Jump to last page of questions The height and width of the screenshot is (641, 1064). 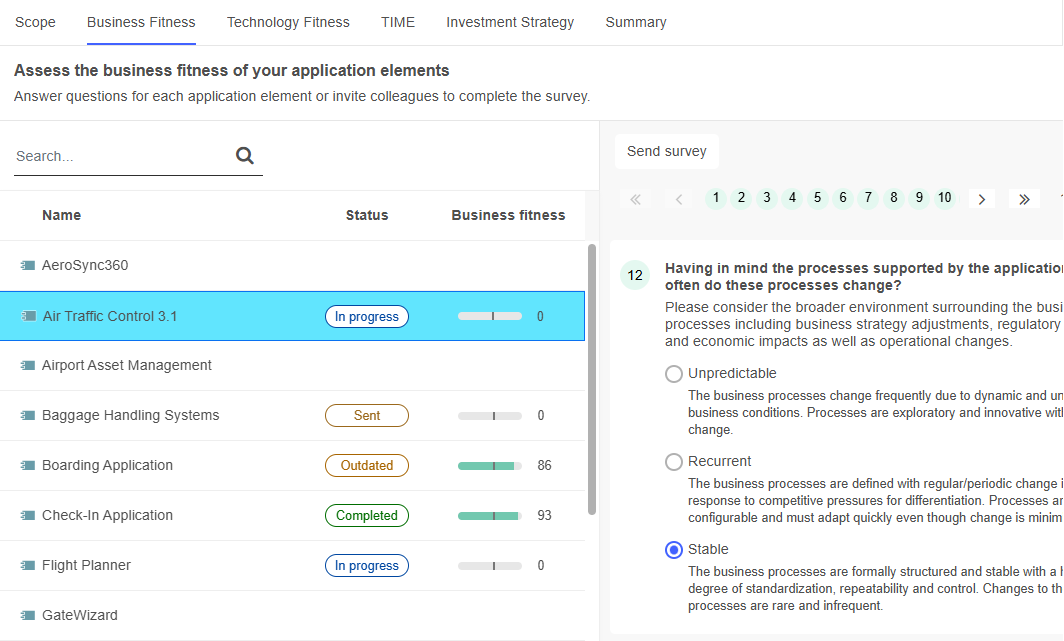coord(1024,199)
